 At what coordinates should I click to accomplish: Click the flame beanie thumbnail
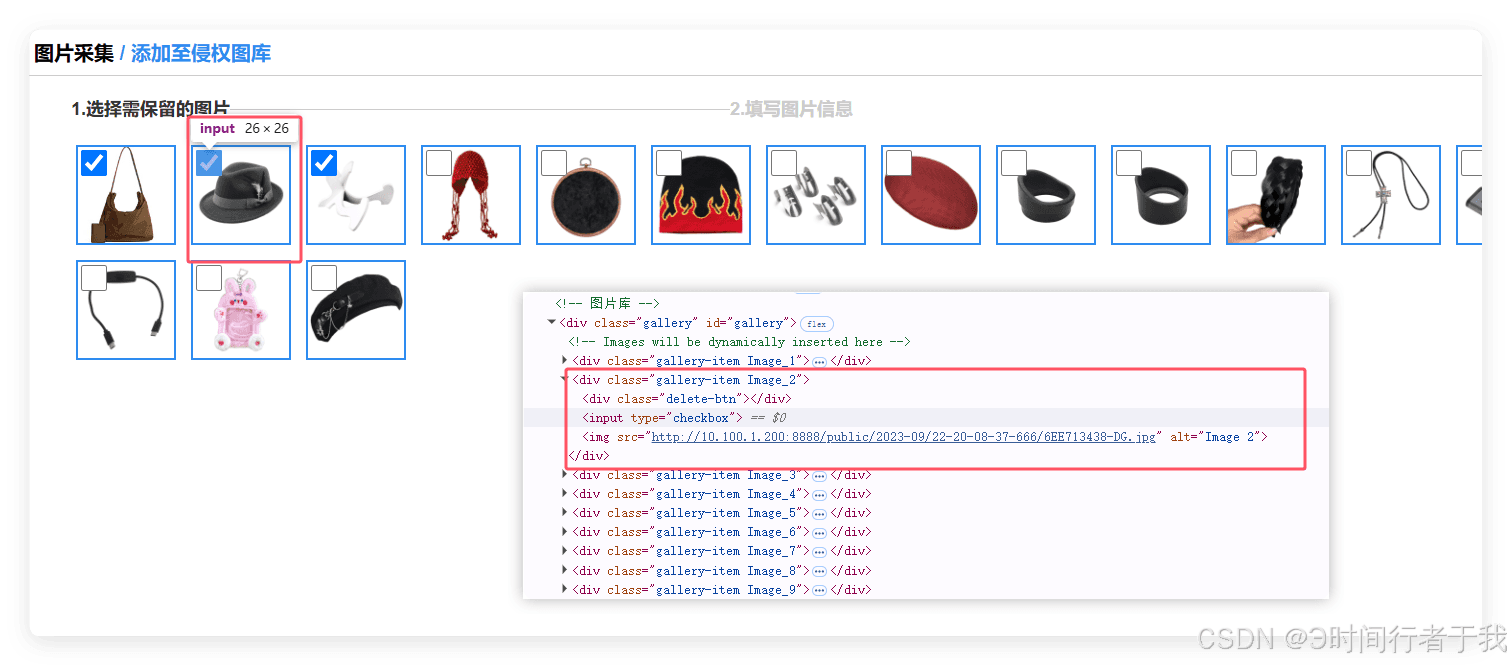[701, 195]
